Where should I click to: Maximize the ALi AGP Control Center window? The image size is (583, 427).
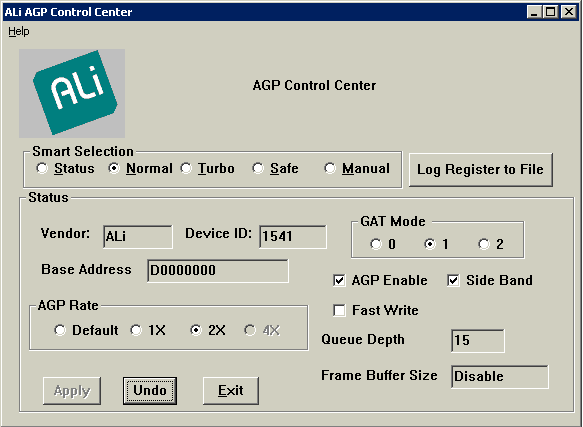pos(551,12)
